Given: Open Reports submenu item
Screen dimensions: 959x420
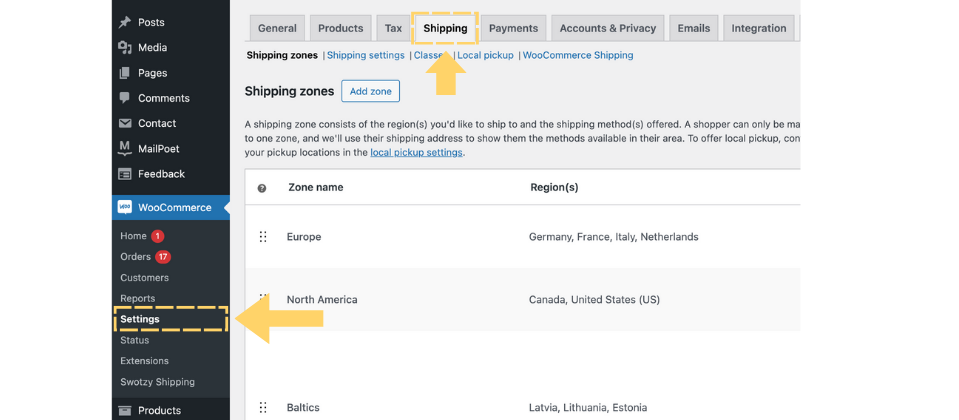Looking at the screenshot, I should click(x=138, y=298).
